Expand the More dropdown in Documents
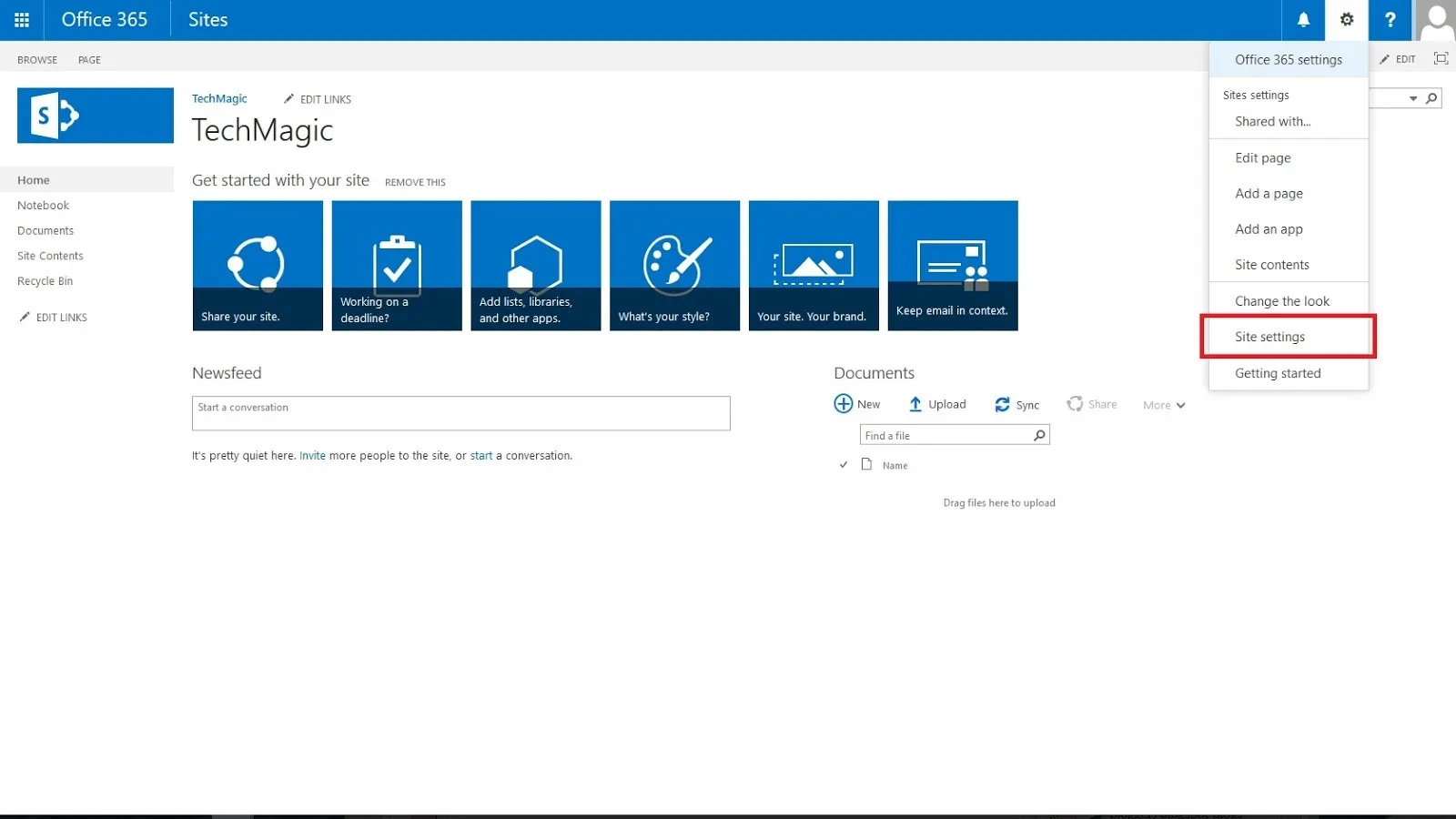Viewport: 1456px width, 819px height. point(1164,405)
